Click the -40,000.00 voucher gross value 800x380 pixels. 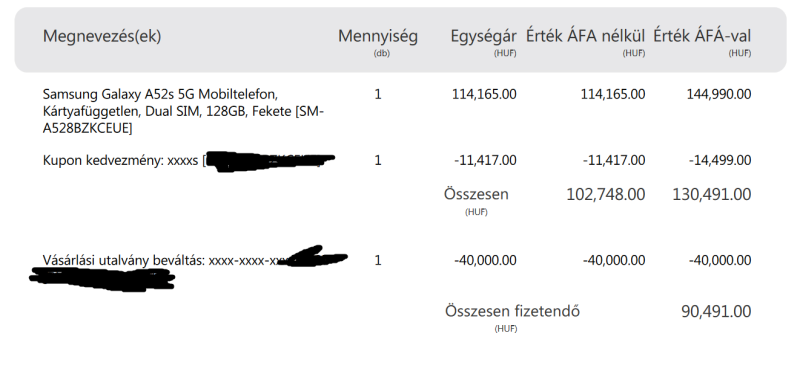720,260
